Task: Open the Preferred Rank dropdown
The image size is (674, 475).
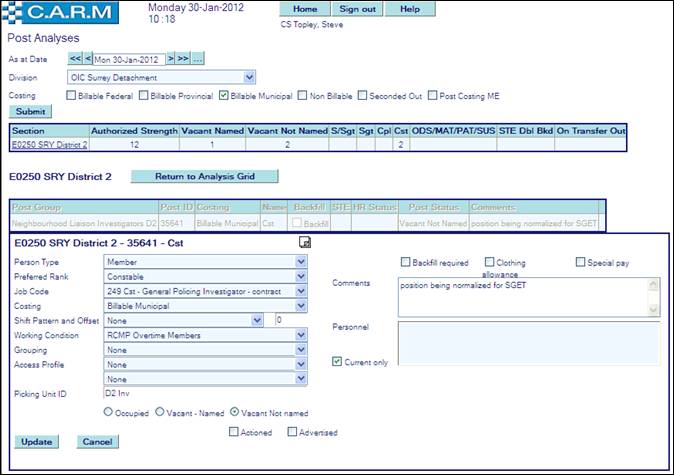Action: coord(301,277)
